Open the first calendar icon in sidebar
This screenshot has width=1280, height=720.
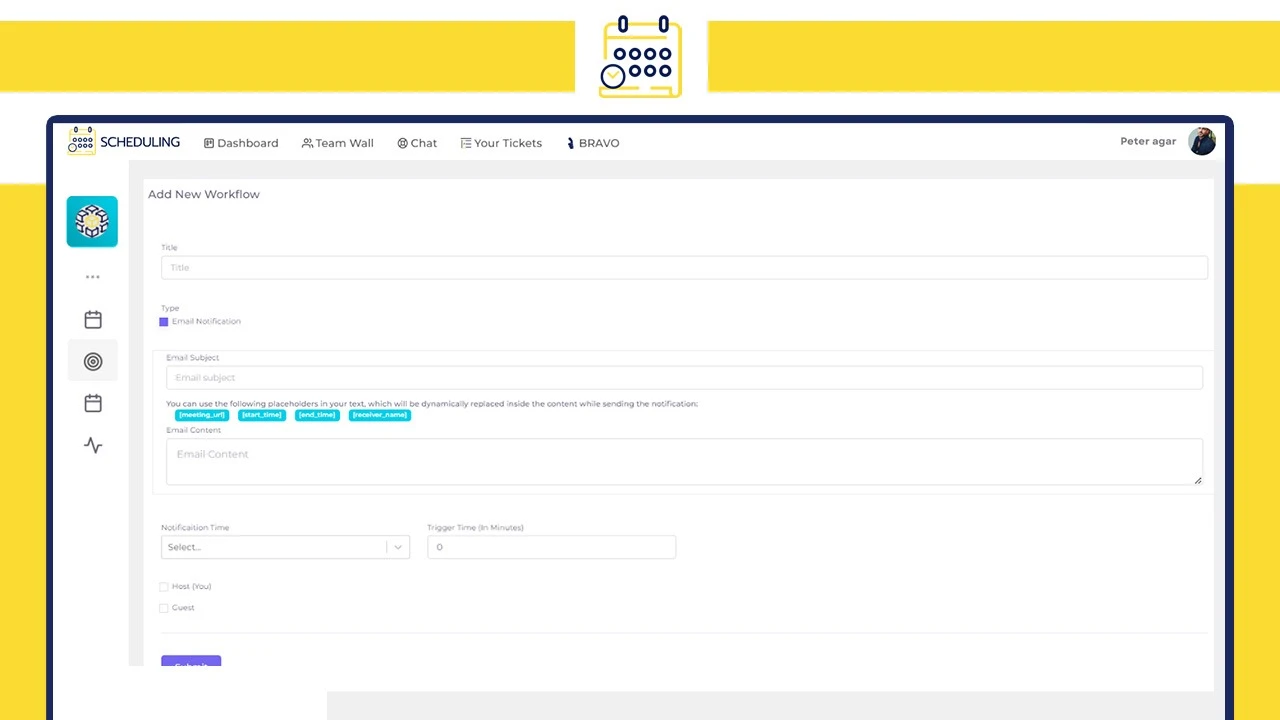[x=93, y=320]
